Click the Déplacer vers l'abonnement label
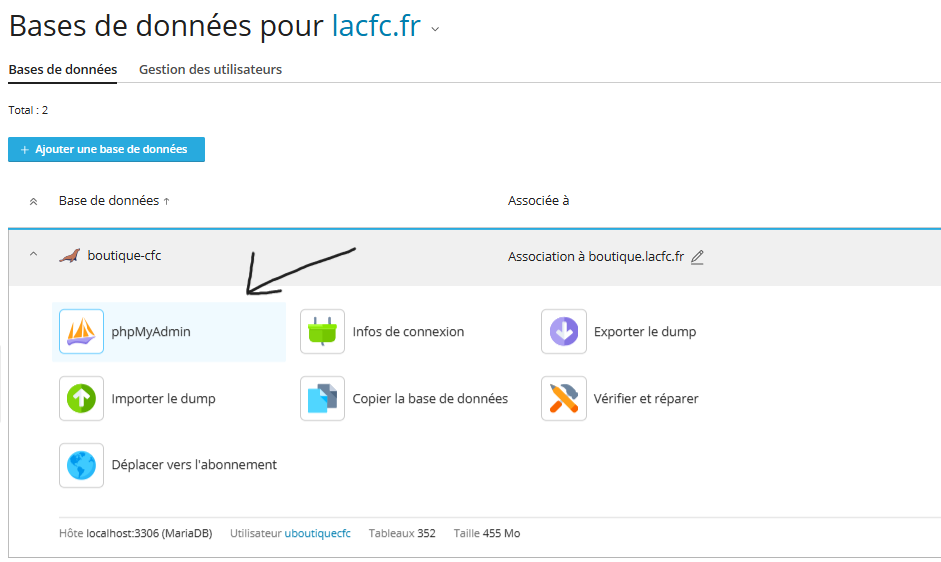Image resolution: width=941 pixels, height=562 pixels. coord(194,465)
